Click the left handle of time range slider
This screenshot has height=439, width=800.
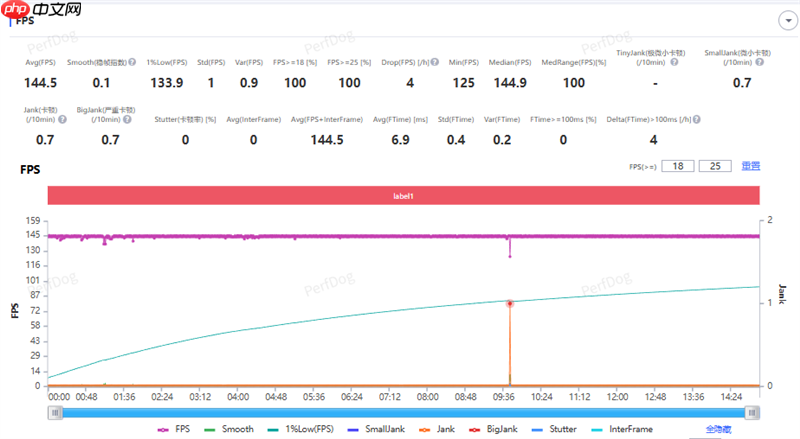click(x=53, y=411)
